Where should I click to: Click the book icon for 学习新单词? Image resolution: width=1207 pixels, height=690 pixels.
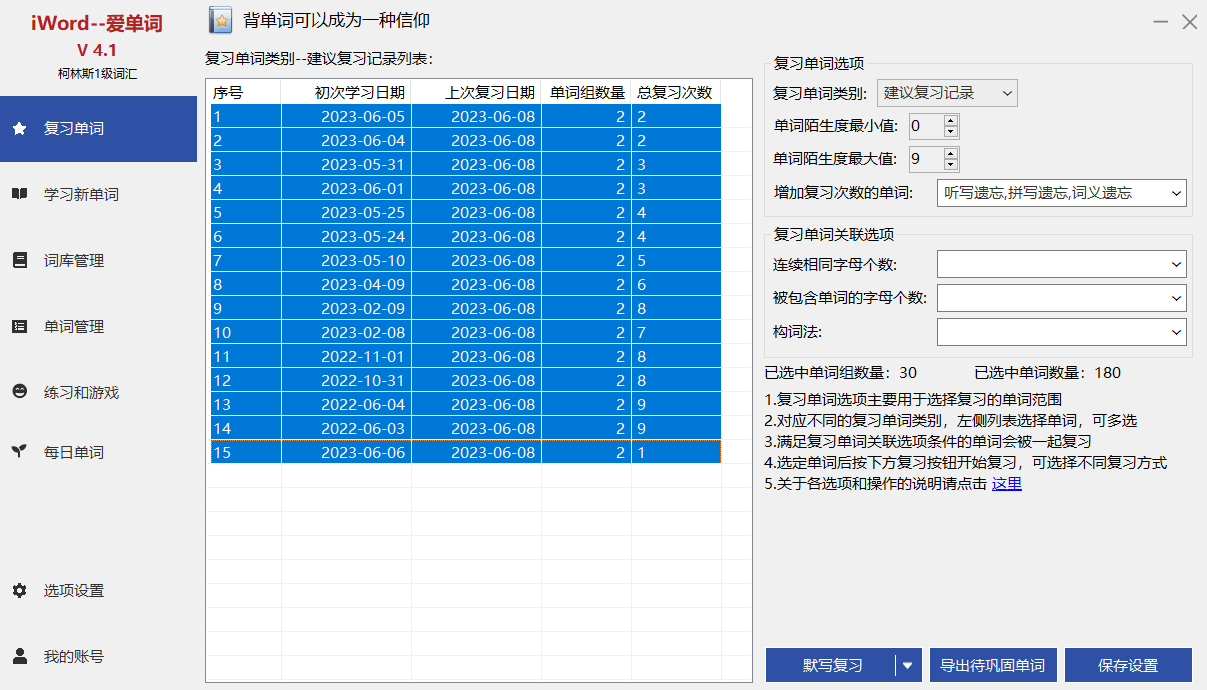(x=19, y=194)
